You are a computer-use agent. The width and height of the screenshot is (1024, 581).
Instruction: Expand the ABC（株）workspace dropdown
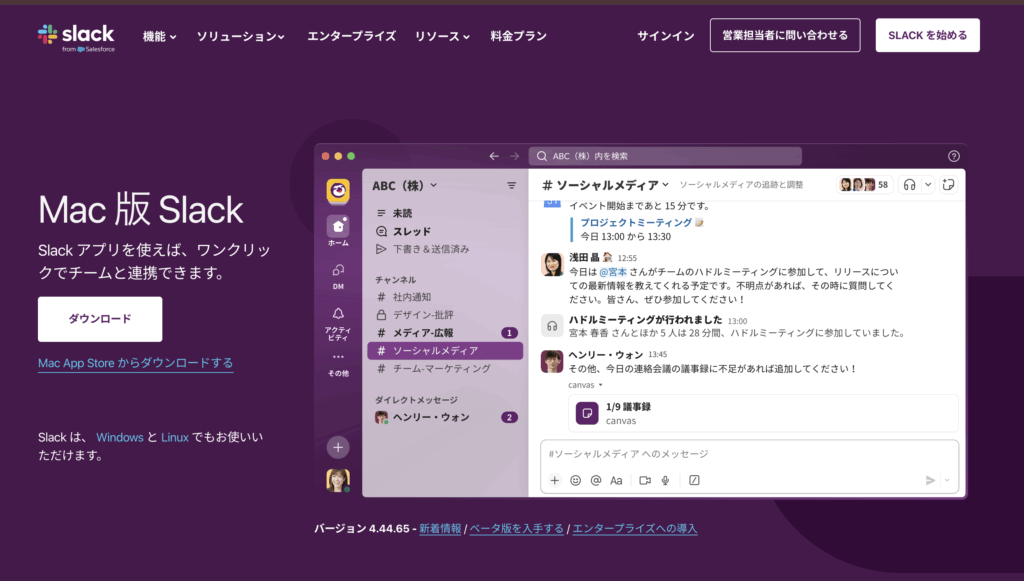coord(405,185)
